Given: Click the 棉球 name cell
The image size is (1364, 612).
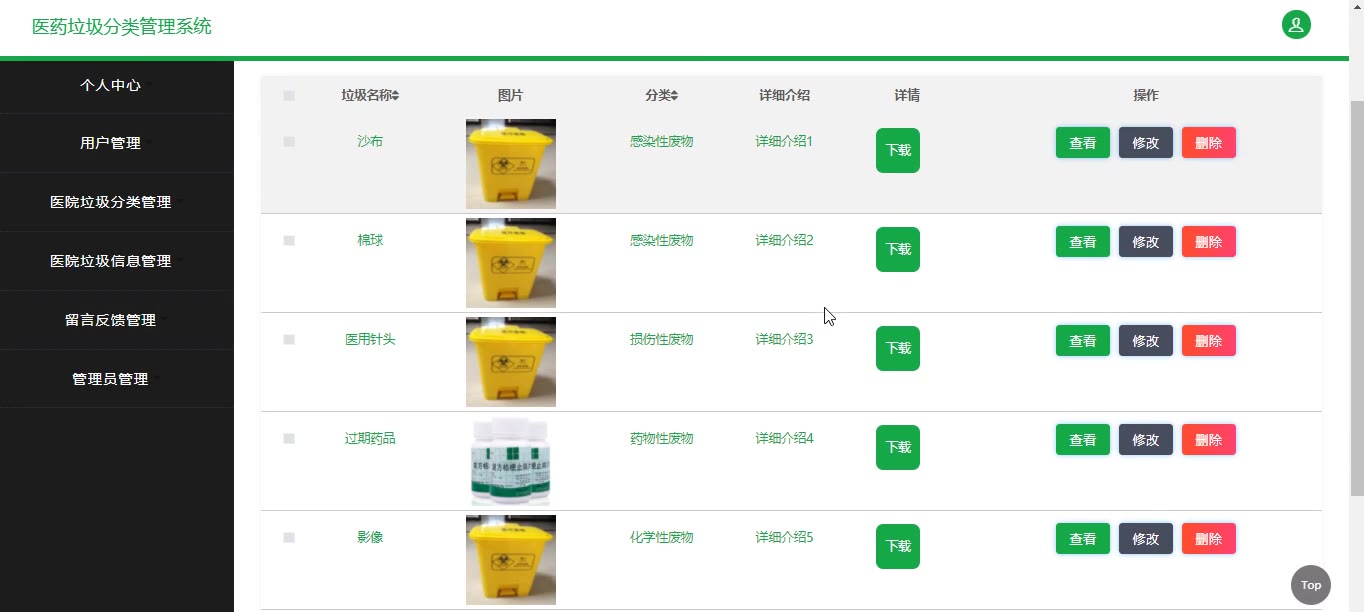Looking at the screenshot, I should point(370,241).
